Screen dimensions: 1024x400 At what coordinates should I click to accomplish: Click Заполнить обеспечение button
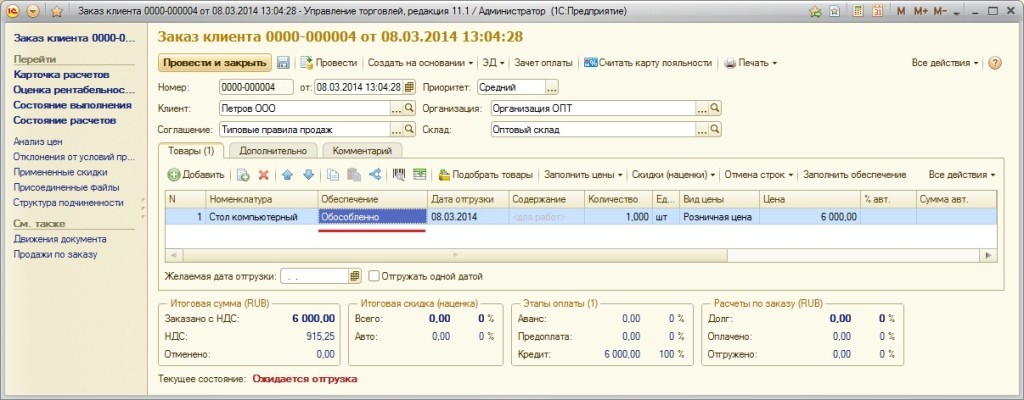pos(854,175)
